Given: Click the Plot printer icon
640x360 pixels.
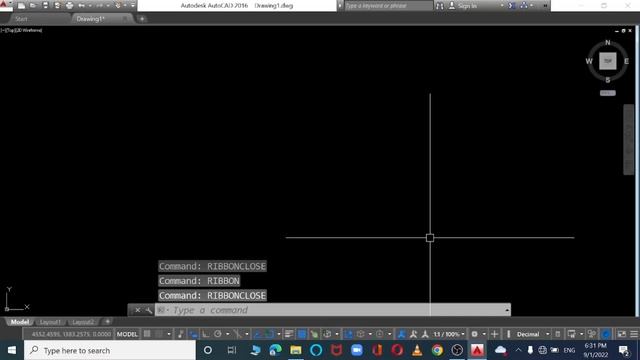Looking at the screenshot, I should pyautogui.click(x=69, y=6).
